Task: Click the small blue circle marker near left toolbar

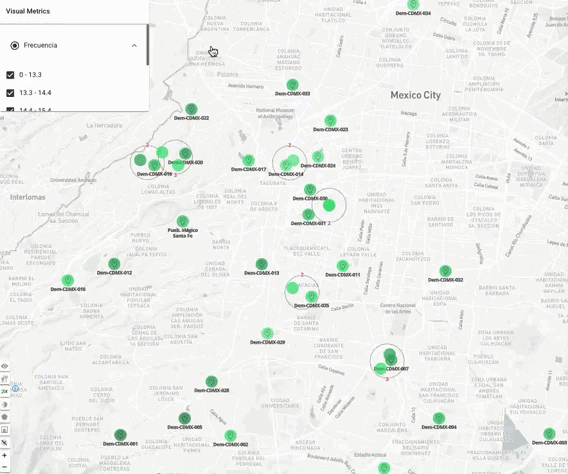Action: tap(15, 389)
